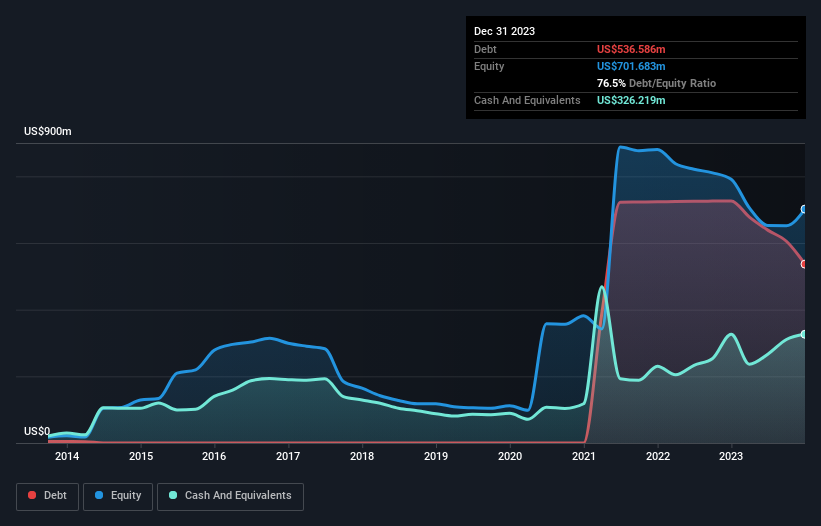Click the red Debt legend dot
The image size is (821, 526).
[32, 495]
